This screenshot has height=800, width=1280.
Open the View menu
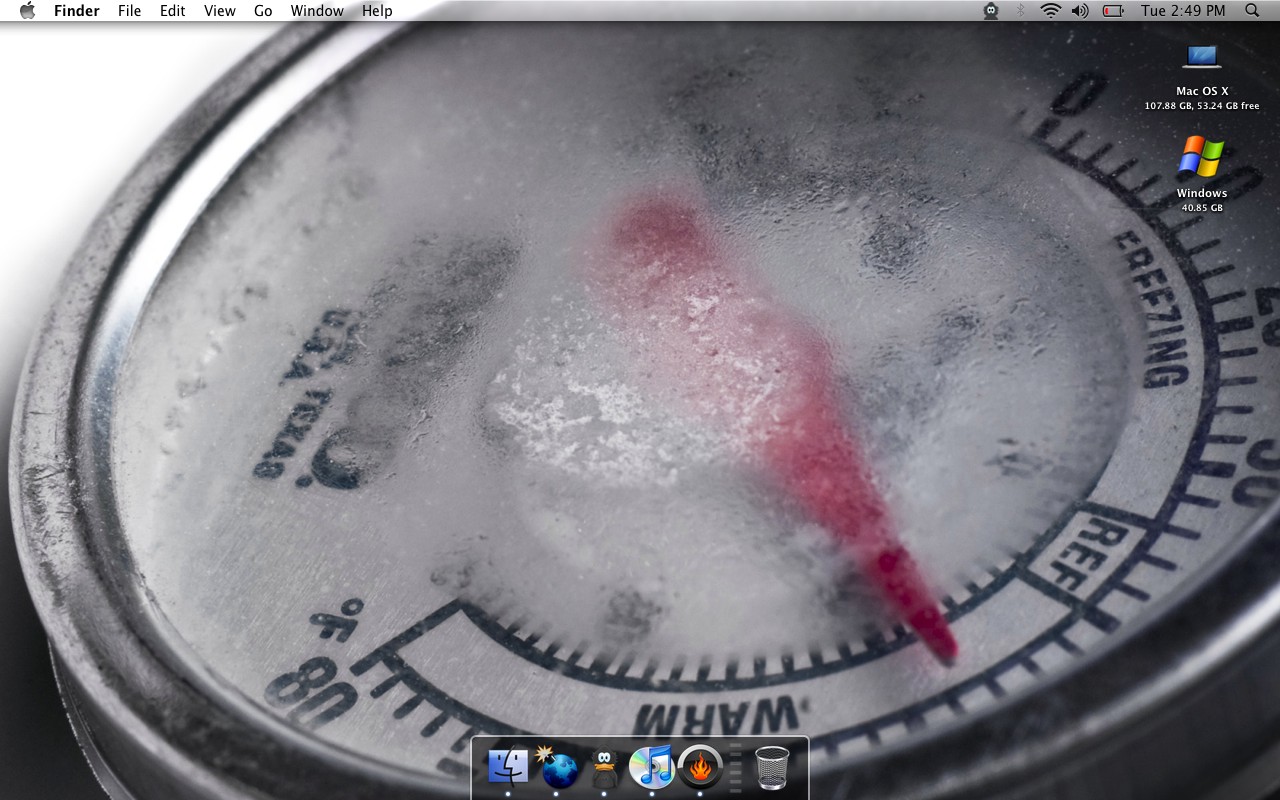tap(220, 10)
